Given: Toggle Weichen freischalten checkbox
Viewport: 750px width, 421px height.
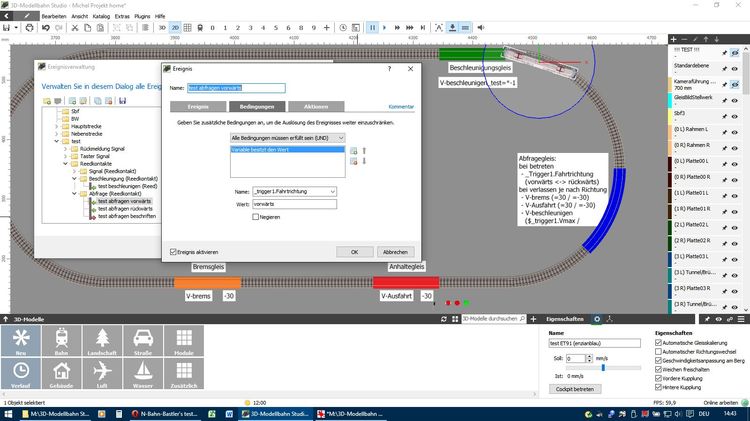Looking at the screenshot, I should point(658,369).
